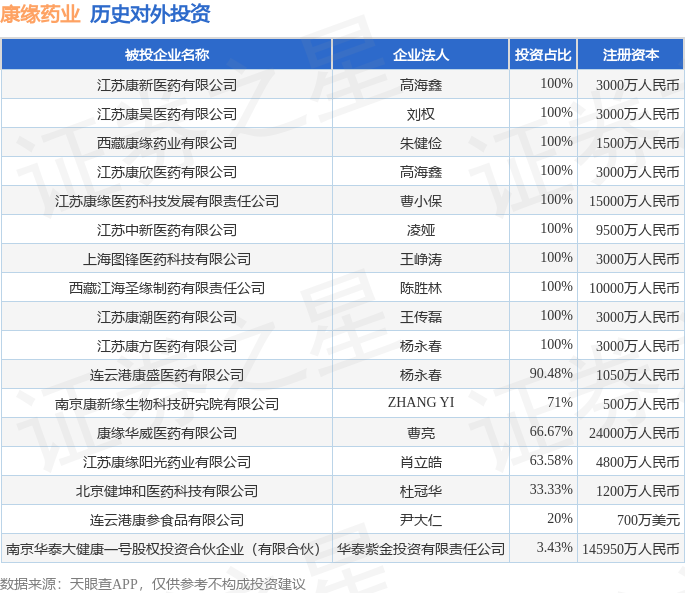This screenshot has width=685, height=593.
Task: Click legal person 凌娅
Action: (x=421, y=230)
